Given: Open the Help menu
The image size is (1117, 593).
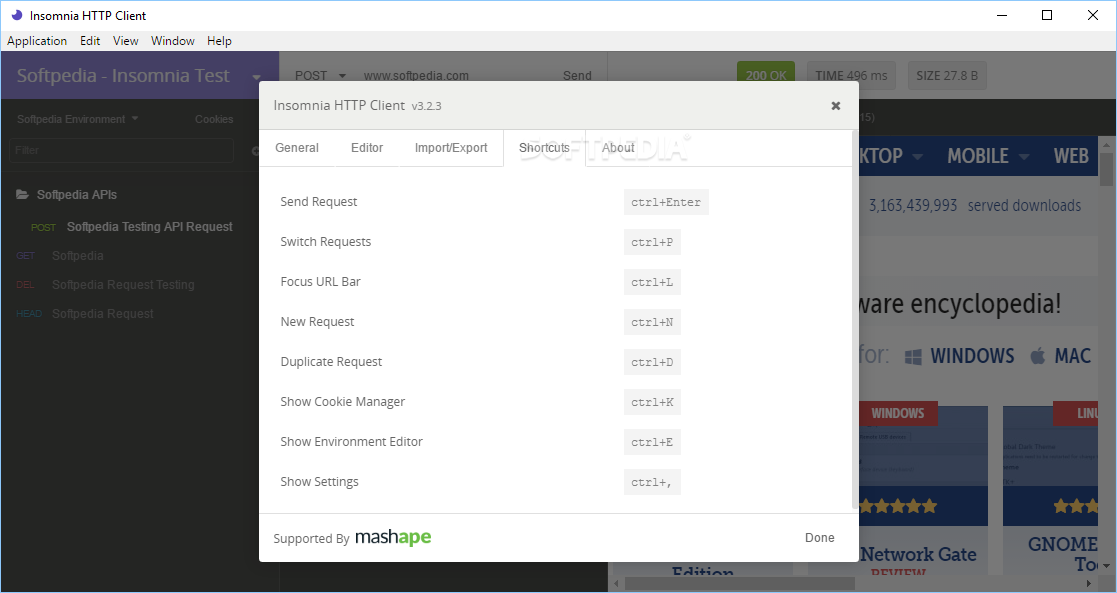Looking at the screenshot, I should tap(219, 41).
